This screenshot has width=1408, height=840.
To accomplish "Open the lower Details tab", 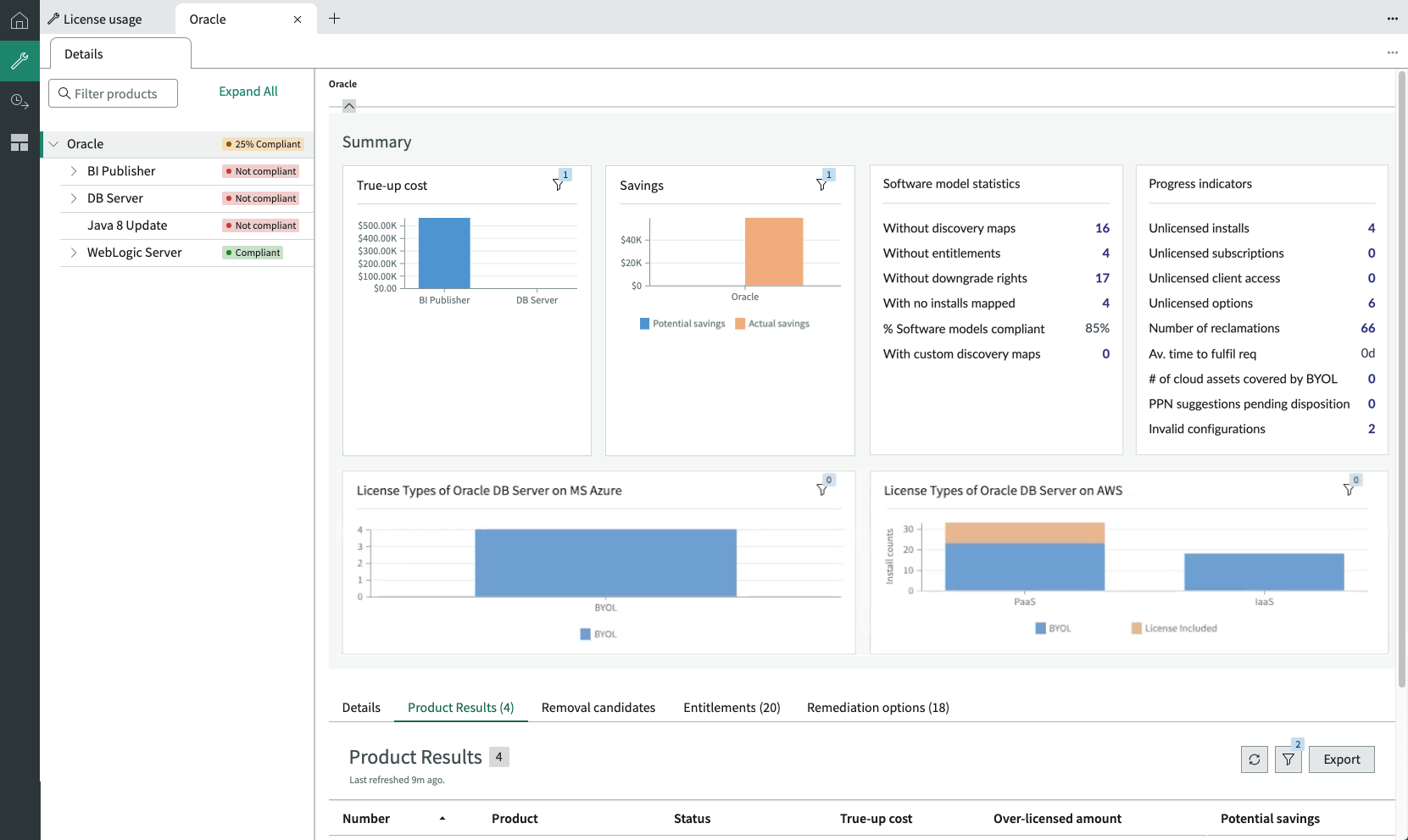I will (x=361, y=708).
